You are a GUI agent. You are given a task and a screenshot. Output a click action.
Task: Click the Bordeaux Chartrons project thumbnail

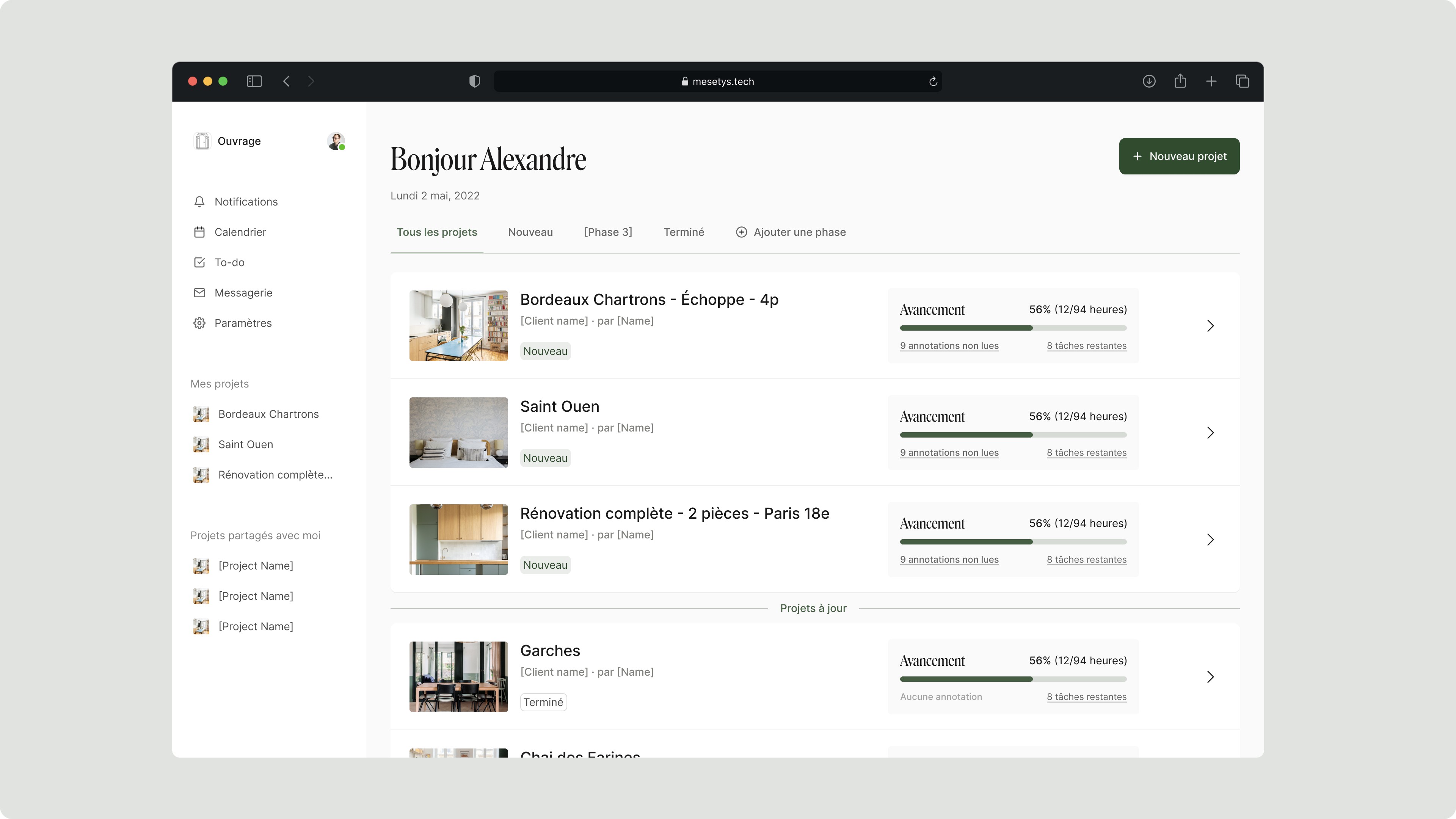pyautogui.click(x=458, y=326)
